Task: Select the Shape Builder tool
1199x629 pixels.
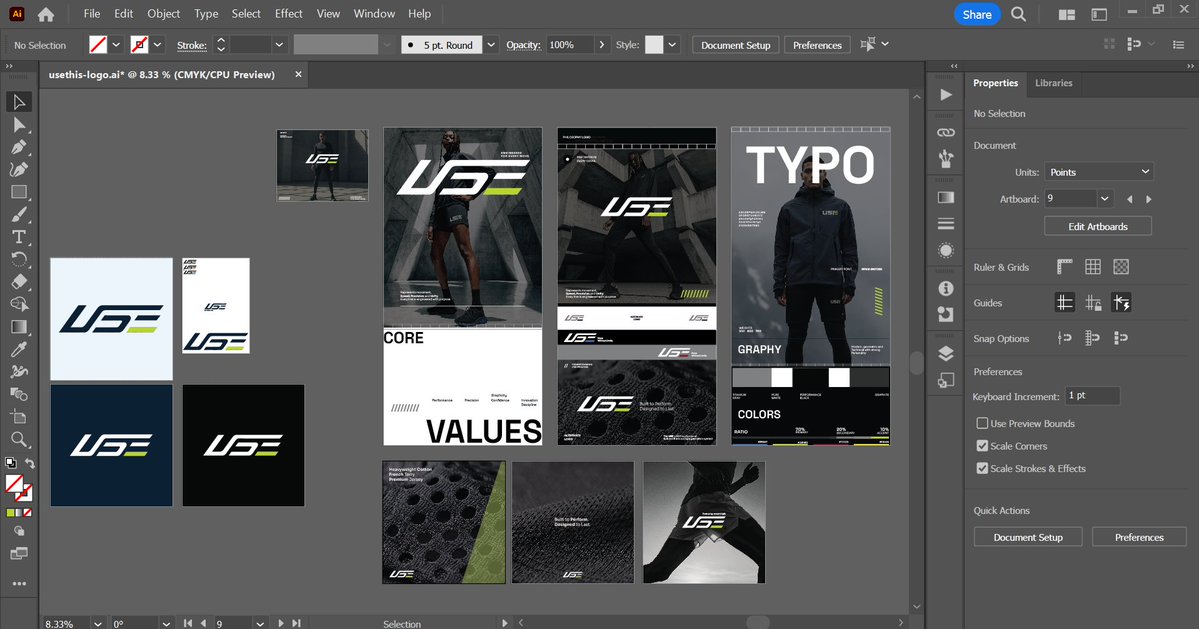Action: 19,304
